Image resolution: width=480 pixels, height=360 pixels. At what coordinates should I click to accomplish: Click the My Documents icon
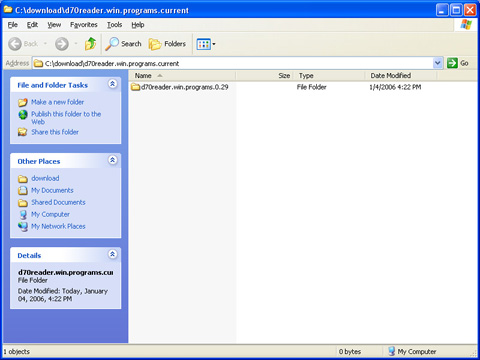pos(23,190)
